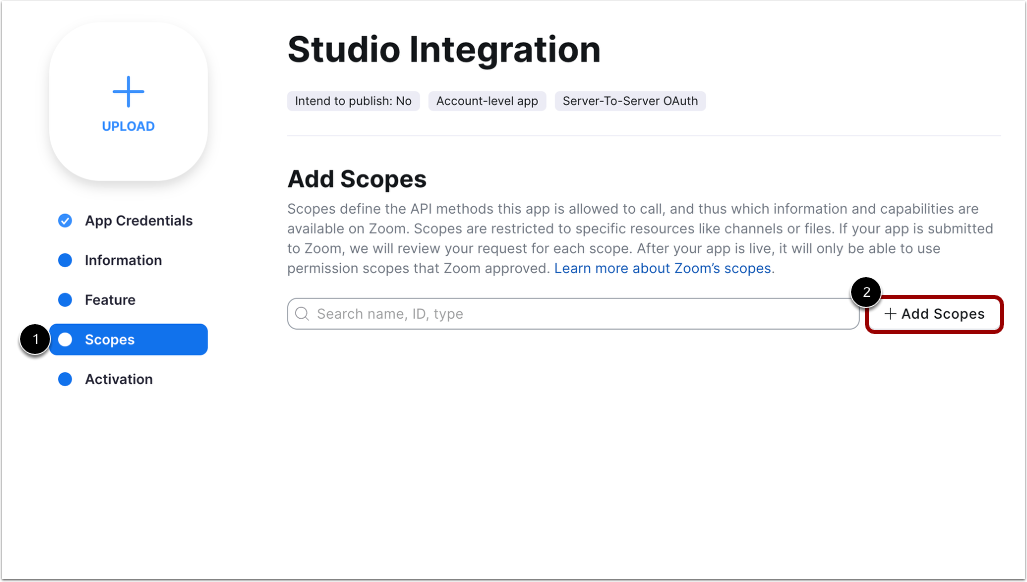Click the blue checkmark beside App Credentials
This screenshot has height=582, width=1027.
click(x=63, y=220)
